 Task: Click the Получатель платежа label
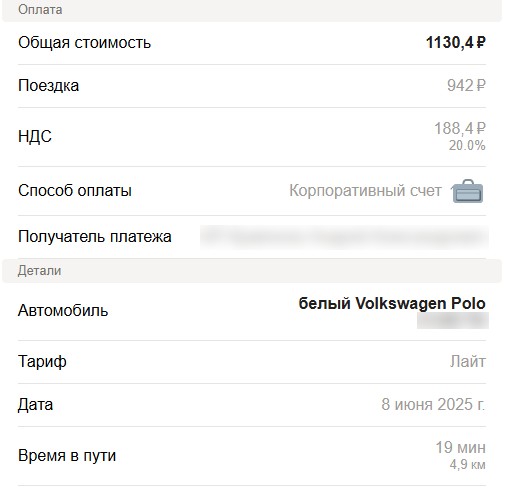pyautogui.click(x=95, y=237)
